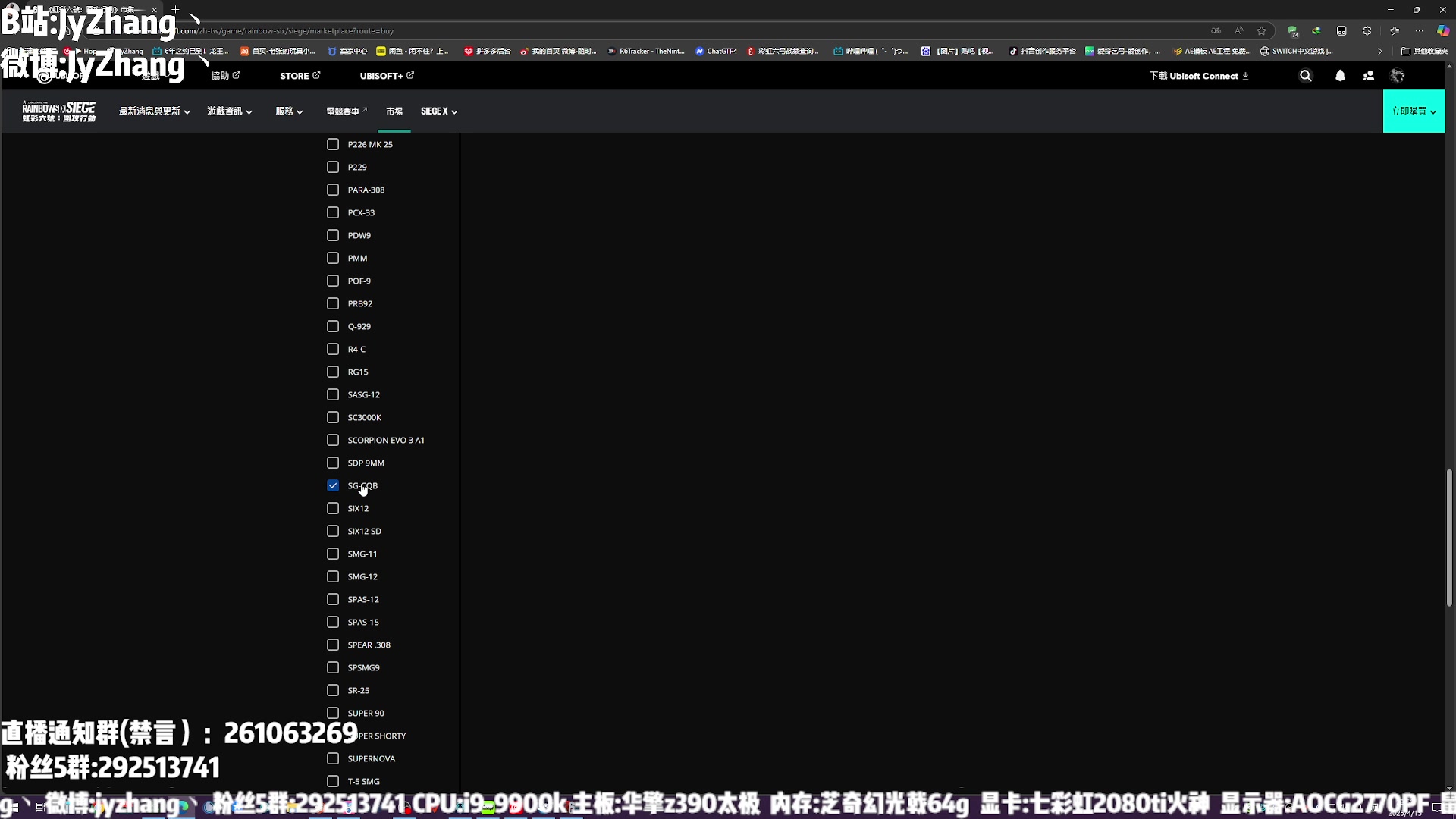Image resolution: width=1456 pixels, height=819 pixels.
Task: Open the 電競賽事 external link
Action: [346, 111]
